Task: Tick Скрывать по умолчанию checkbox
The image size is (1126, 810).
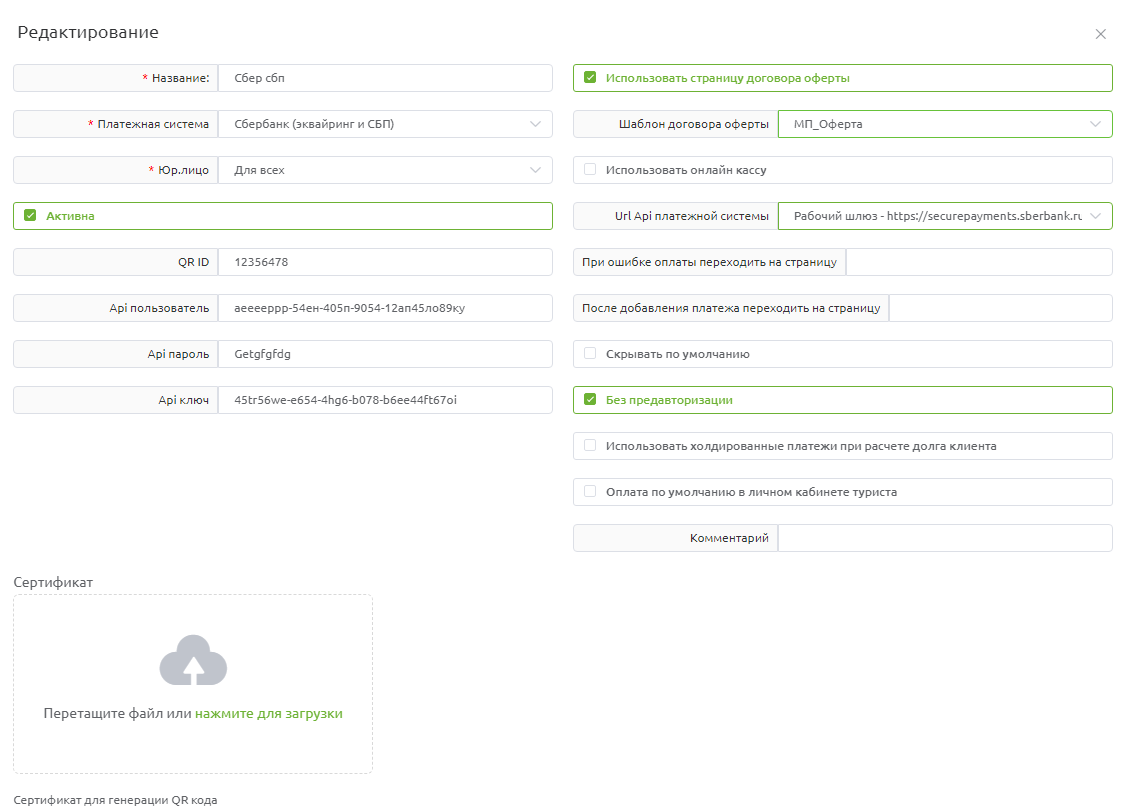Action: pyautogui.click(x=590, y=353)
